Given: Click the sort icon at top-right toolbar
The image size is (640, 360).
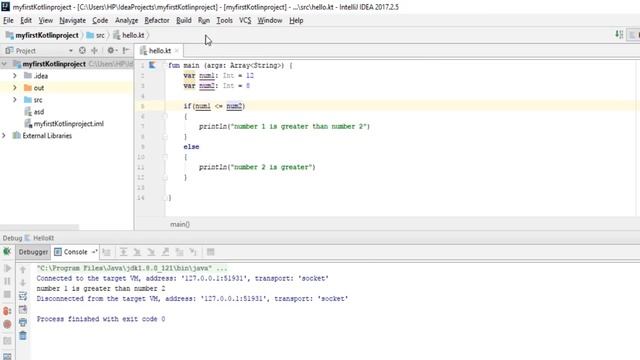Looking at the screenshot, I should pos(619,35).
